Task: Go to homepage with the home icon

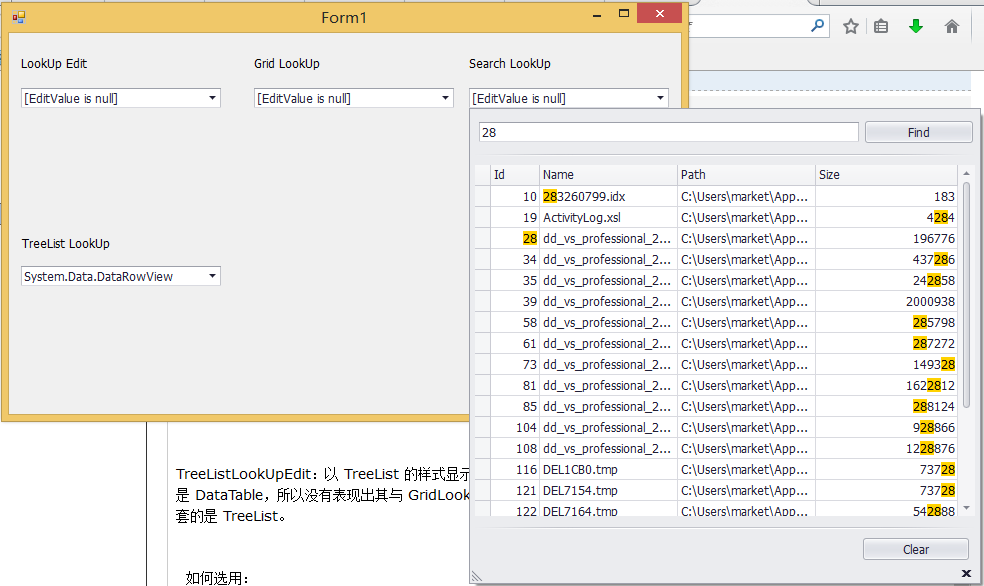Action: pyautogui.click(x=950, y=26)
